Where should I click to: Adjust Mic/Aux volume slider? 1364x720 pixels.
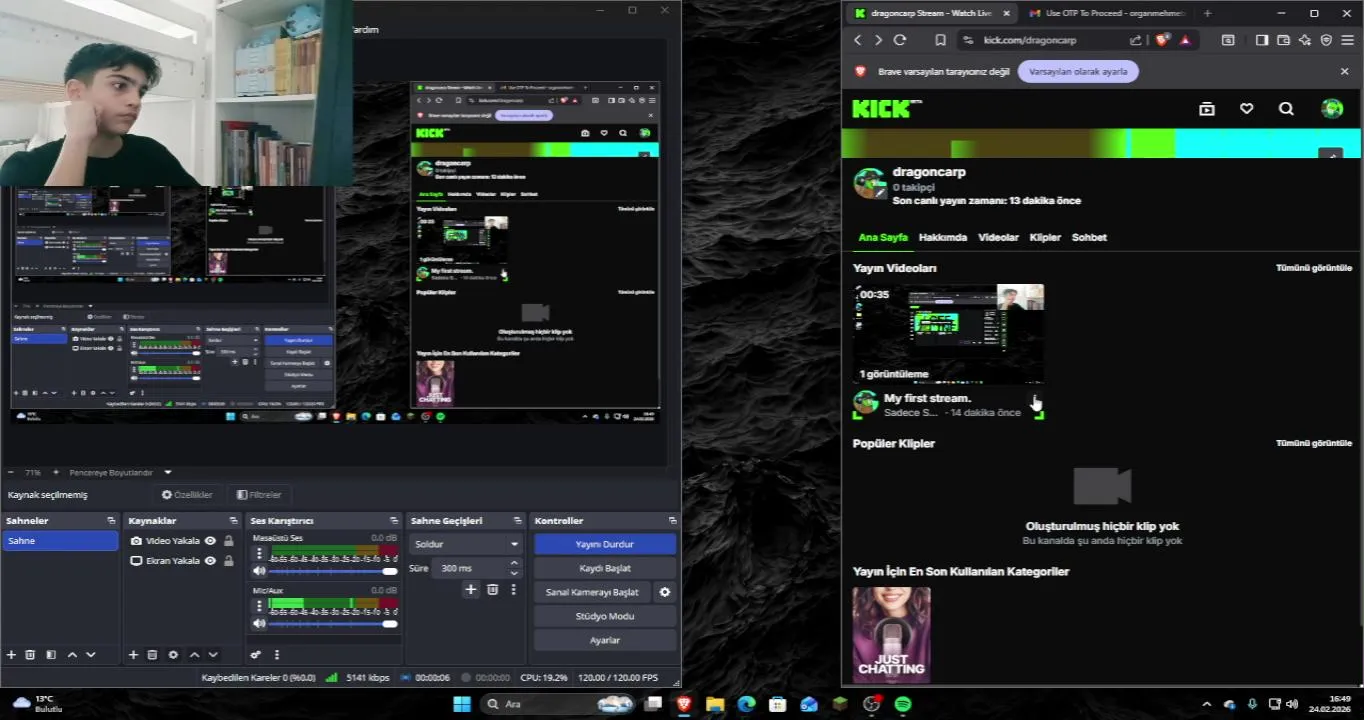333,623
